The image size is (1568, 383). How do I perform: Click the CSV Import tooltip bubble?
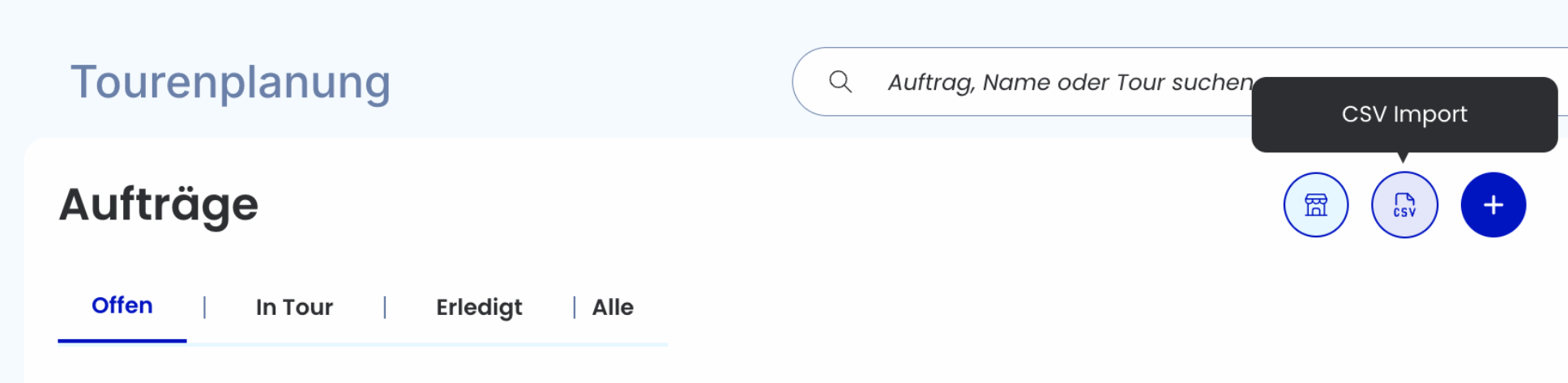click(x=1404, y=114)
